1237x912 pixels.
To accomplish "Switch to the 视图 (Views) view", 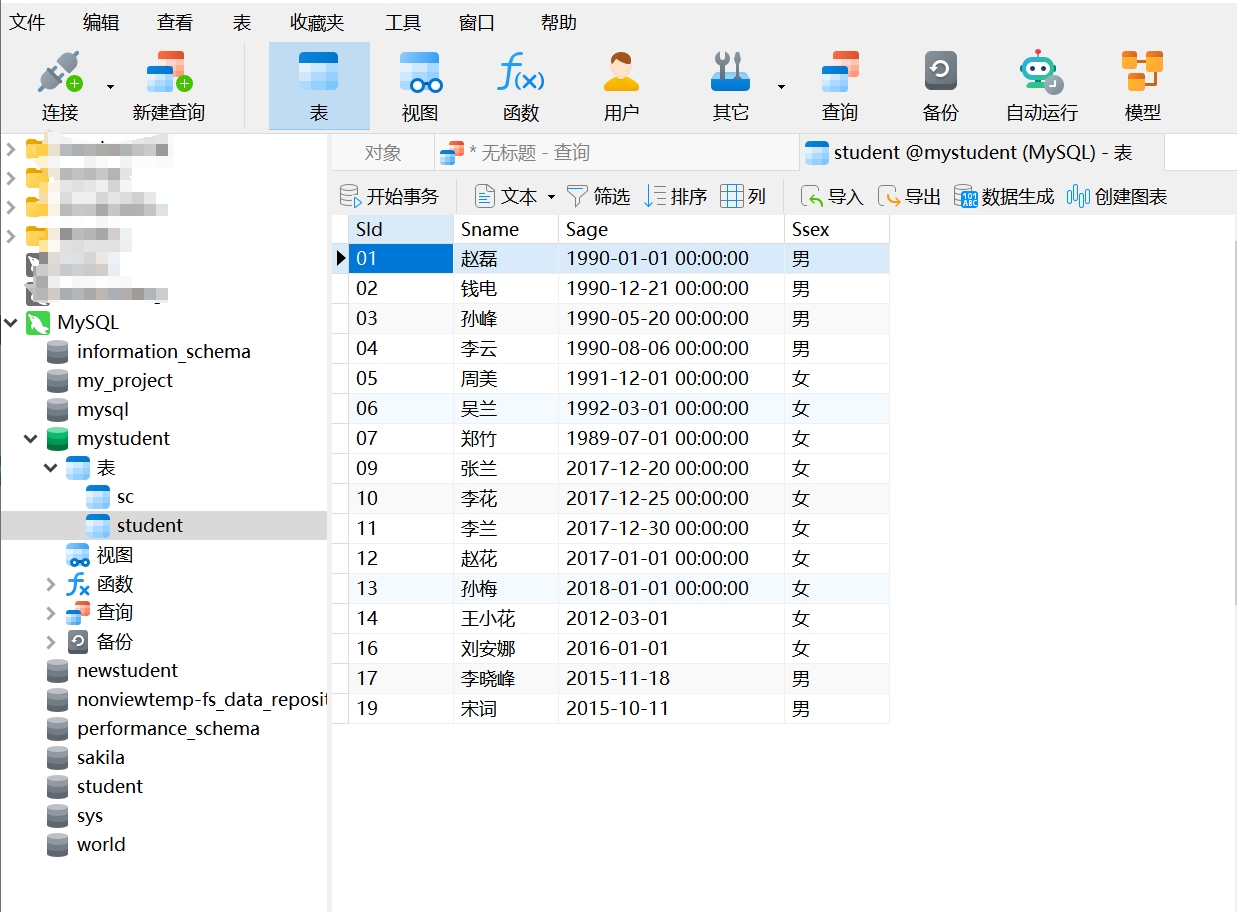I will click(x=419, y=85).
